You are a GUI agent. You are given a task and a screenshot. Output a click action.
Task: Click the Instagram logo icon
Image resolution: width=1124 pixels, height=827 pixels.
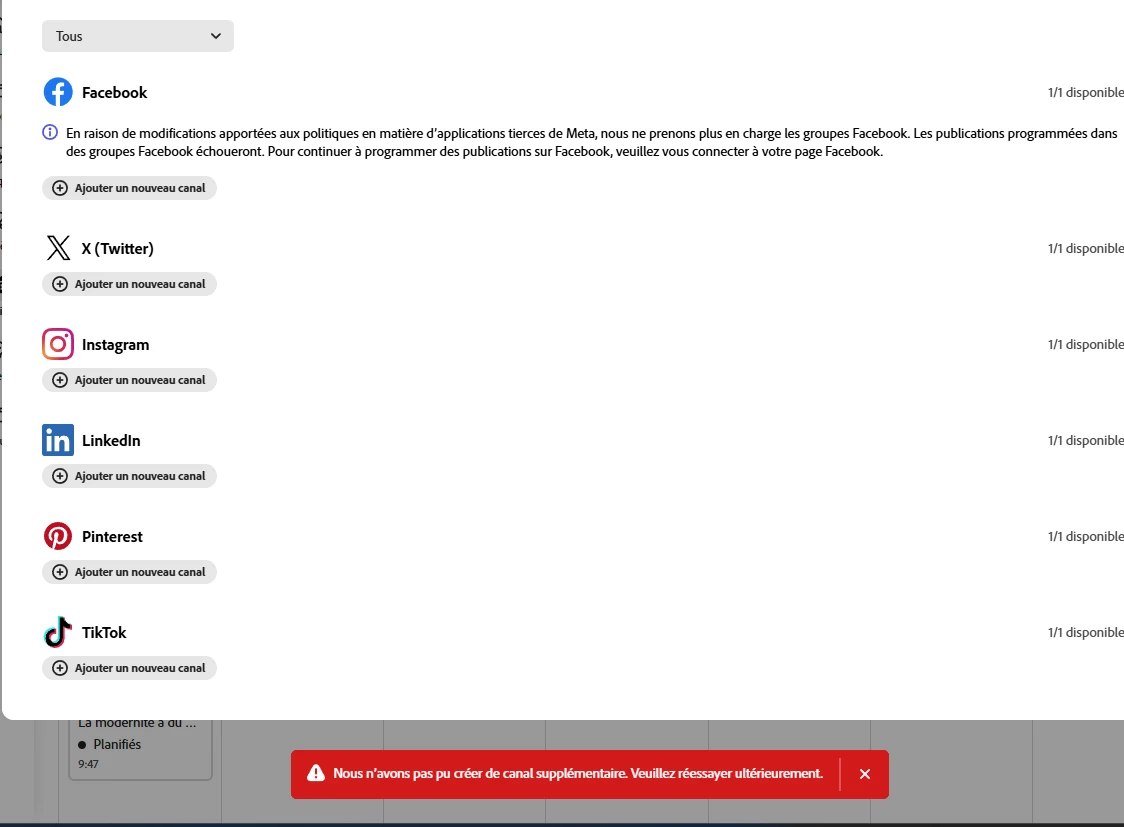click(58, 344)
